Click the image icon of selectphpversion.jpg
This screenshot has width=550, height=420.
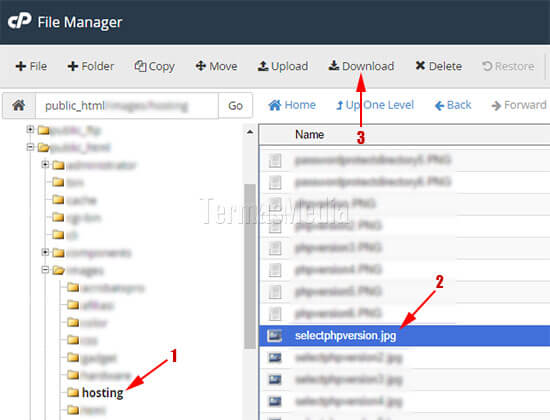coord(275,336)
